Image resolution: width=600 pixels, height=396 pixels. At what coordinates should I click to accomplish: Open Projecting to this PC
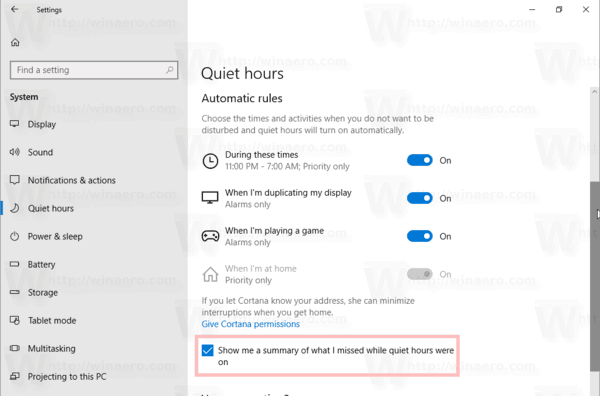[67, 377]
